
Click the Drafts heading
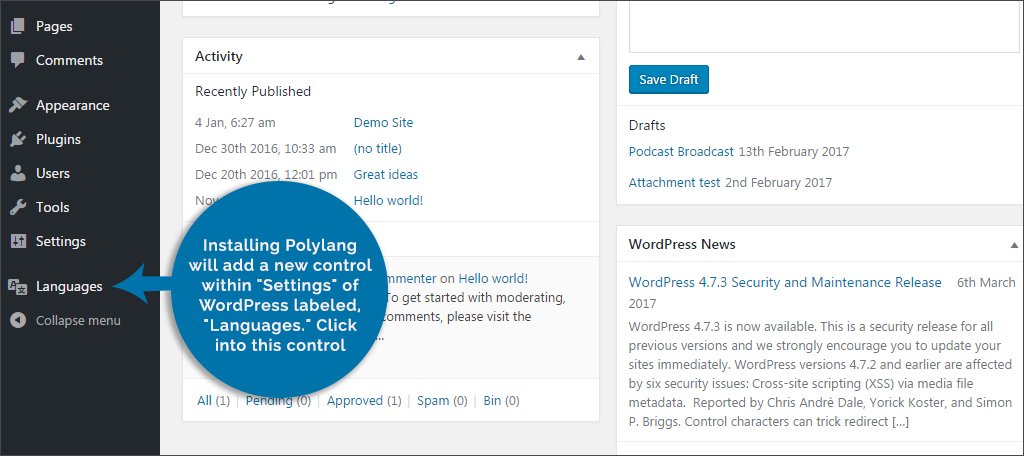tap(647, 125)
